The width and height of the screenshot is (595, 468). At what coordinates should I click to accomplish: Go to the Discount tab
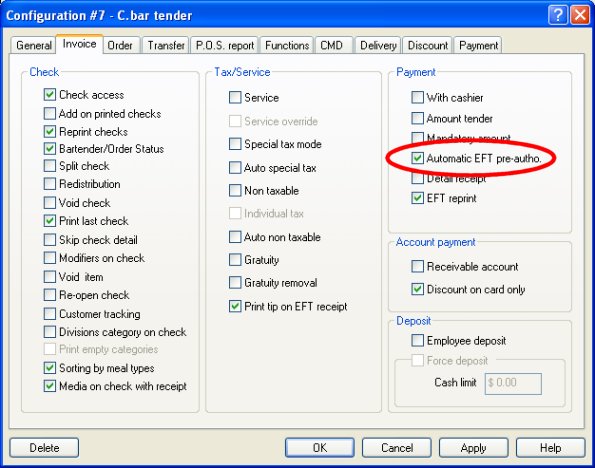point(428,46)
